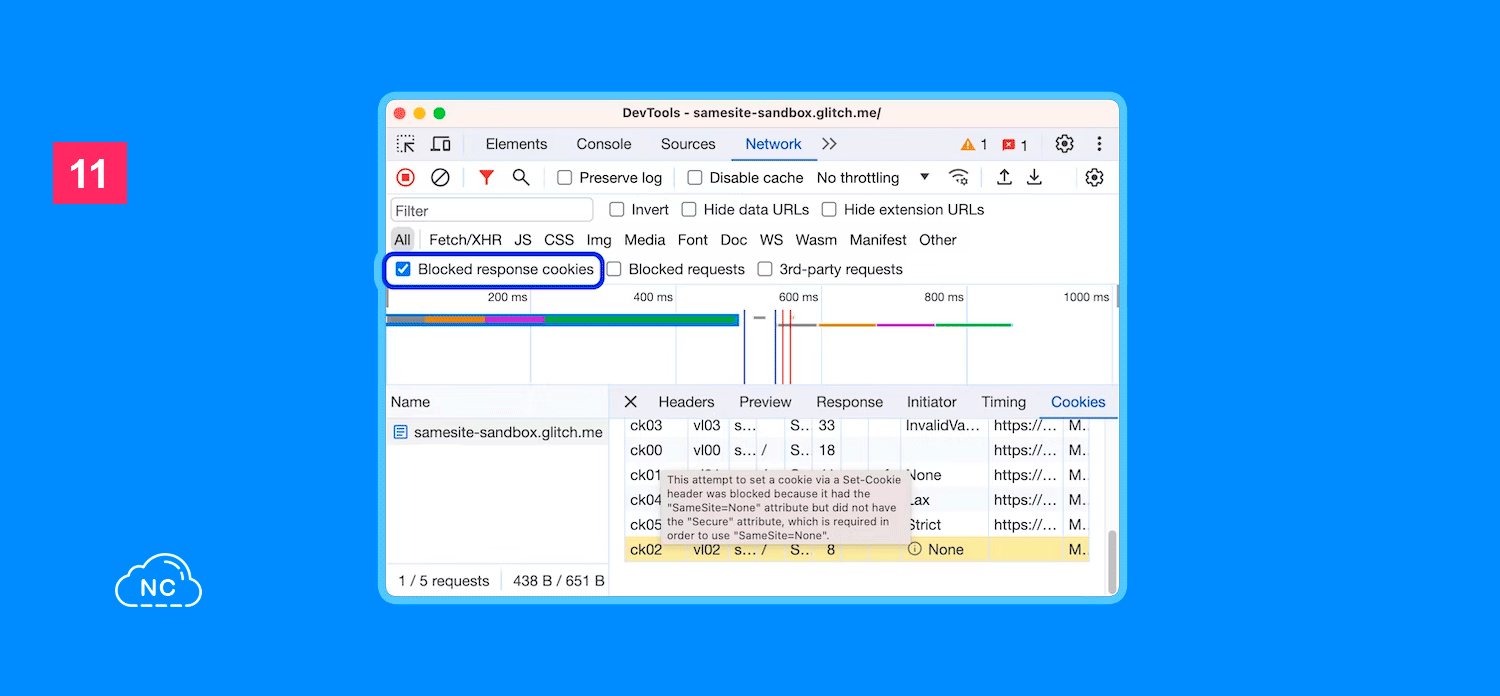Open the Initiator tab
This screenshot has width=1500, height=696.
(x=932, y=402)
